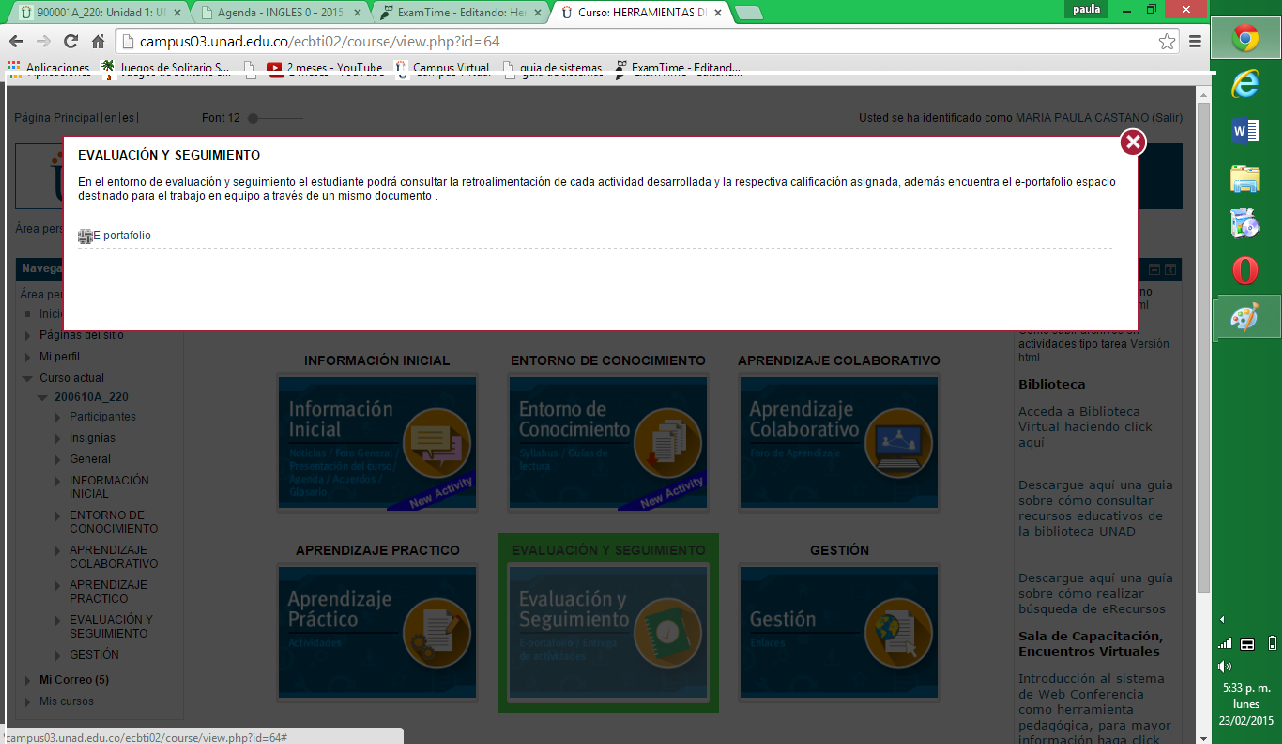The image size is (1282, 744).
Task: Open the Juegos de Solitario bookmark
Action: pyautogui.click(x=165, y=68)
